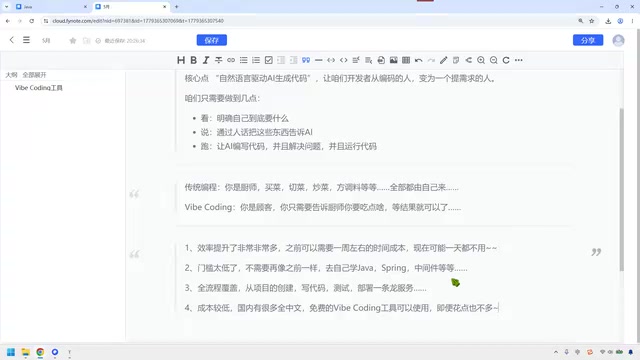Click the line starting '1、效率提升了'
Image resolution: width=640 pixels, height=360 pixels.
coord(341,248)
